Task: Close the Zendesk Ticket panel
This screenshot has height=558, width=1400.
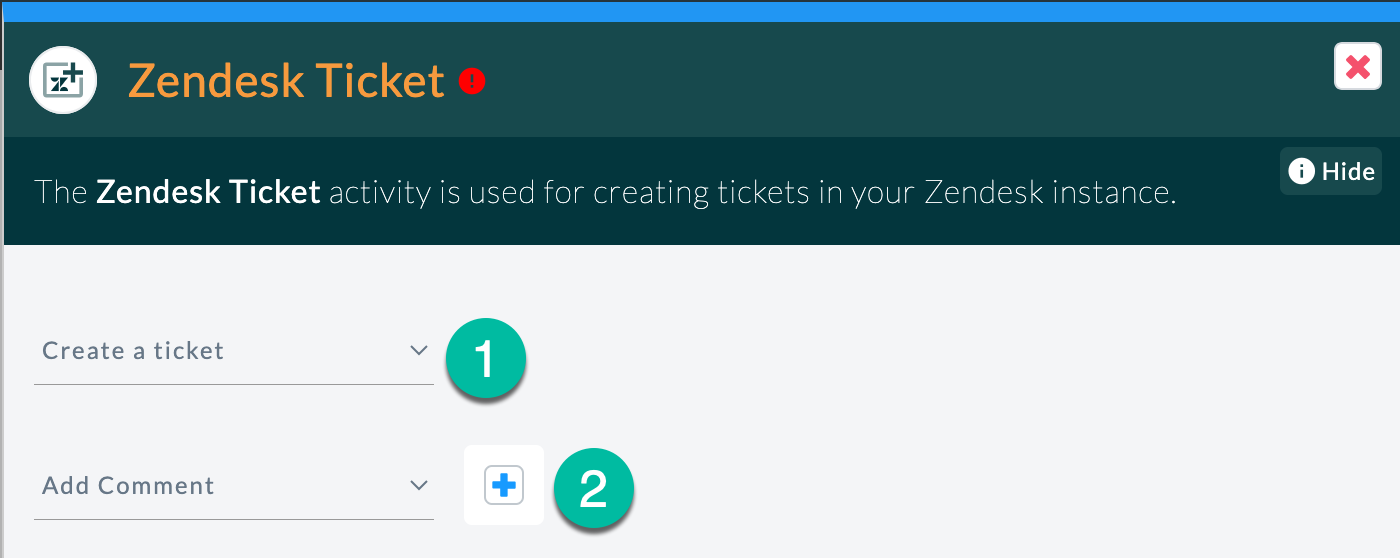Action: (1357, 67)
